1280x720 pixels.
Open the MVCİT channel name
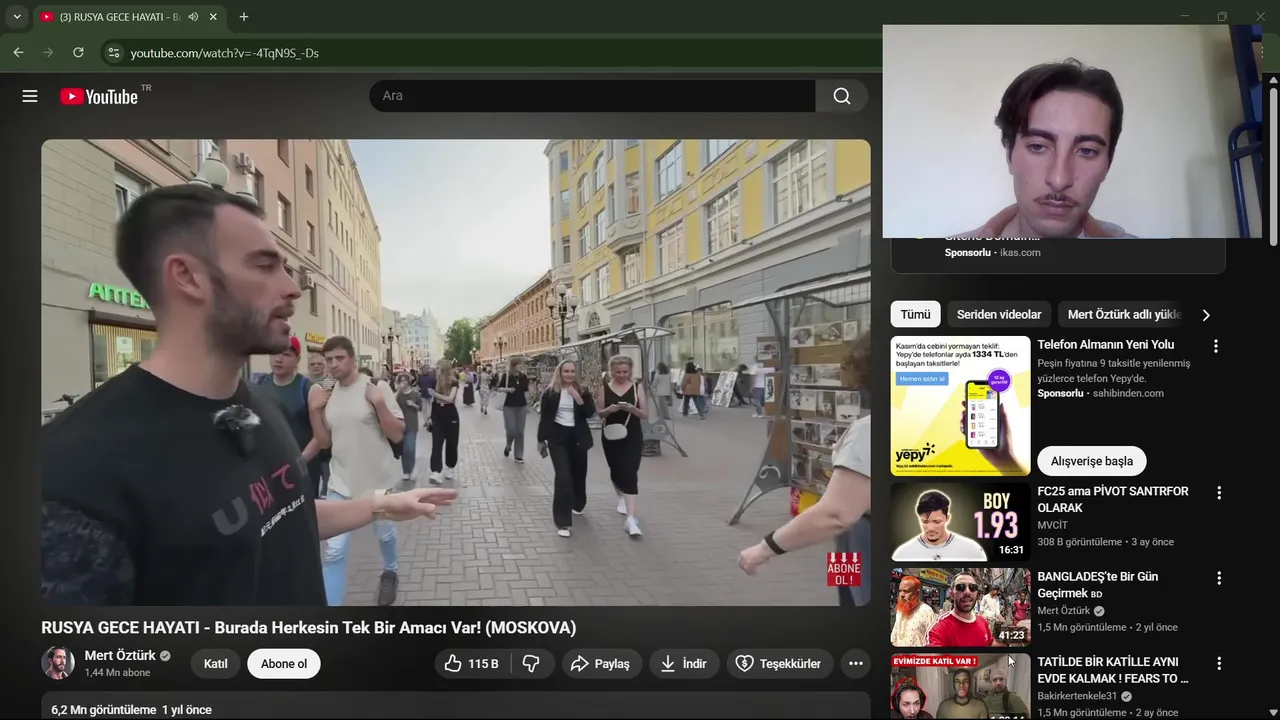(1052, 525)
